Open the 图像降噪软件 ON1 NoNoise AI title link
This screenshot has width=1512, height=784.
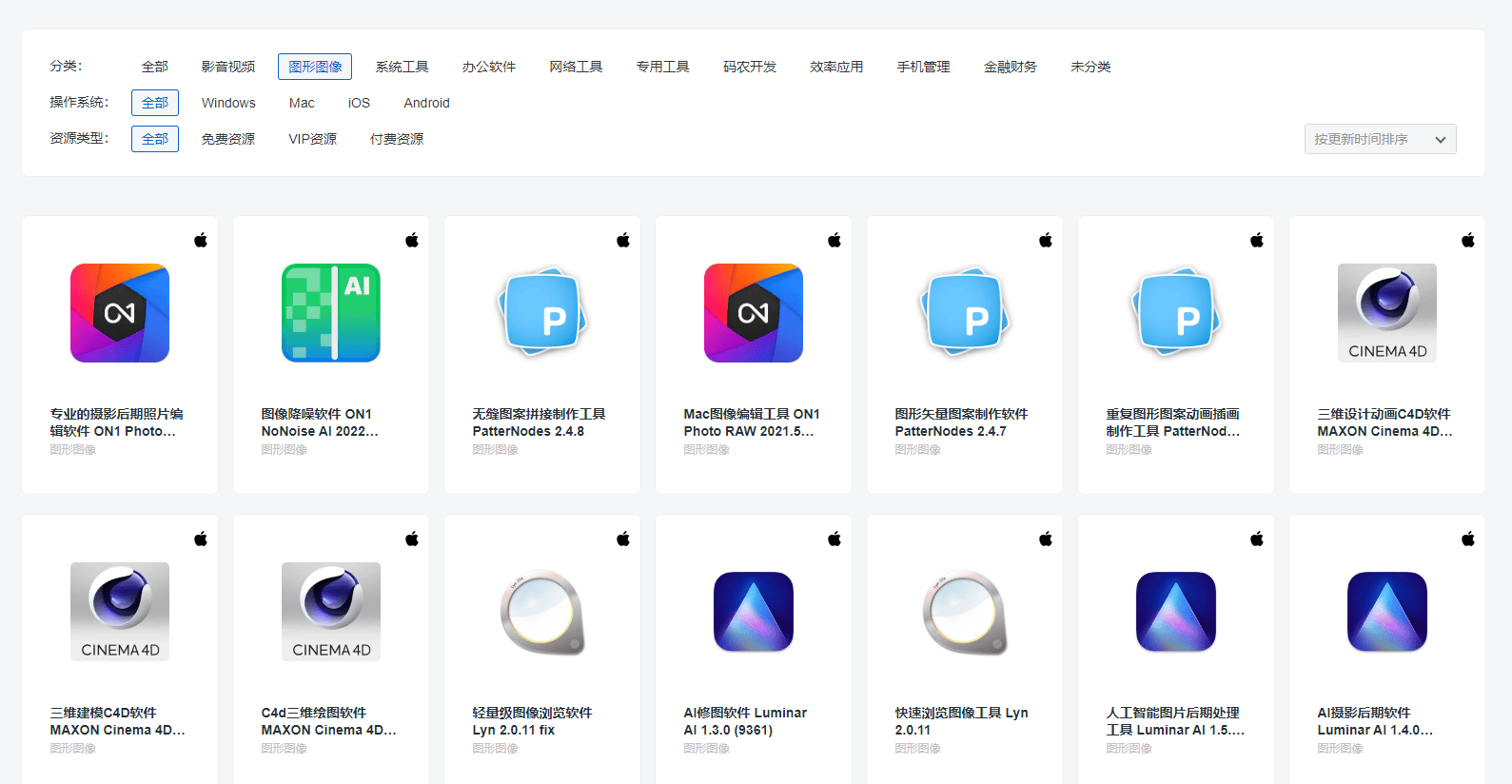click(321, 422)
